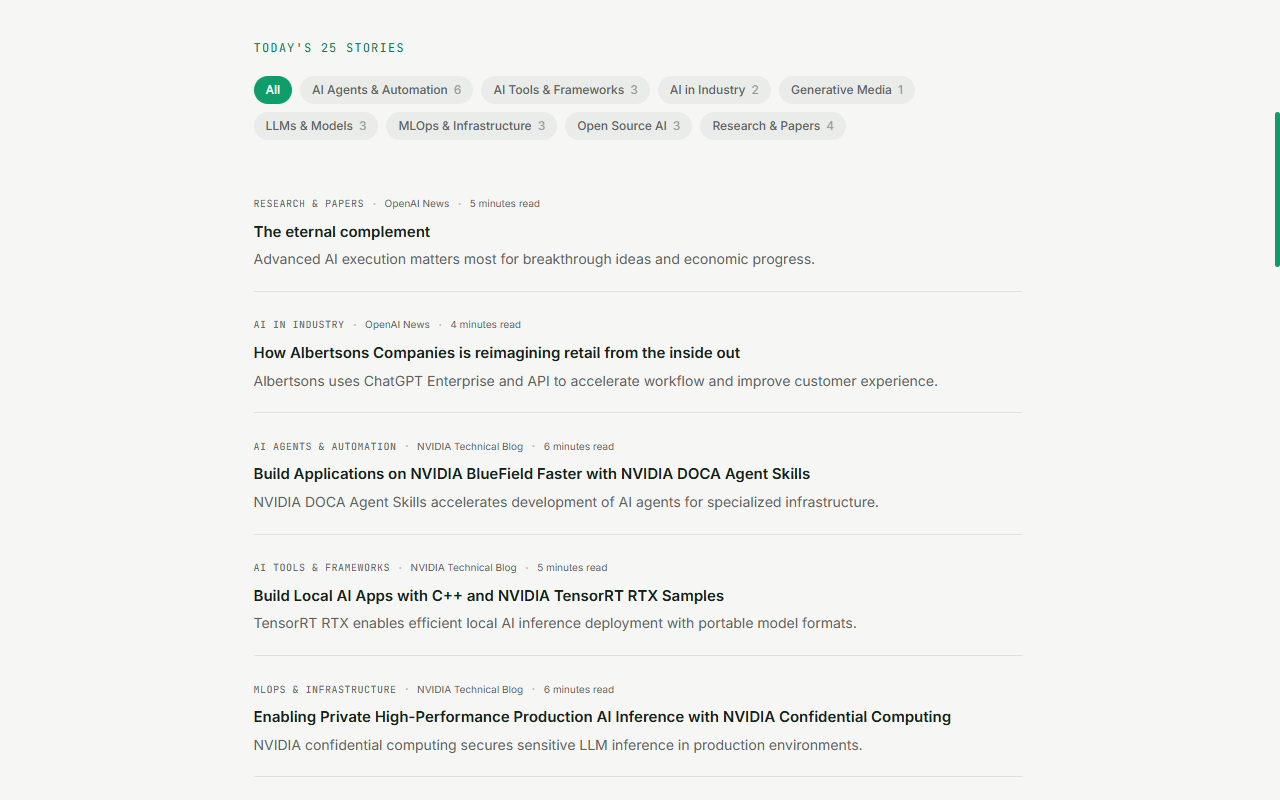Screen dimensions: 1280x800
Task: Click '6 minutes read' on BlueField story
Action: click(x=579, y=447)
